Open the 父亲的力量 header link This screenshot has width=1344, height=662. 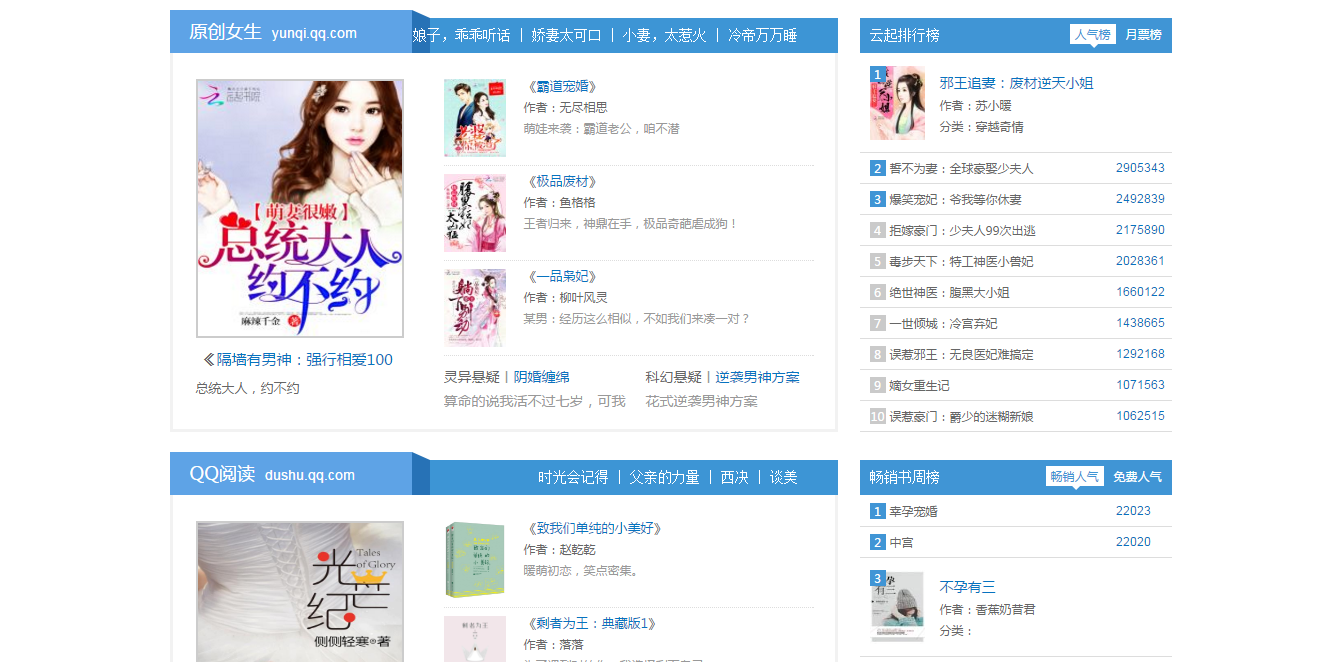tap(664, 477)
